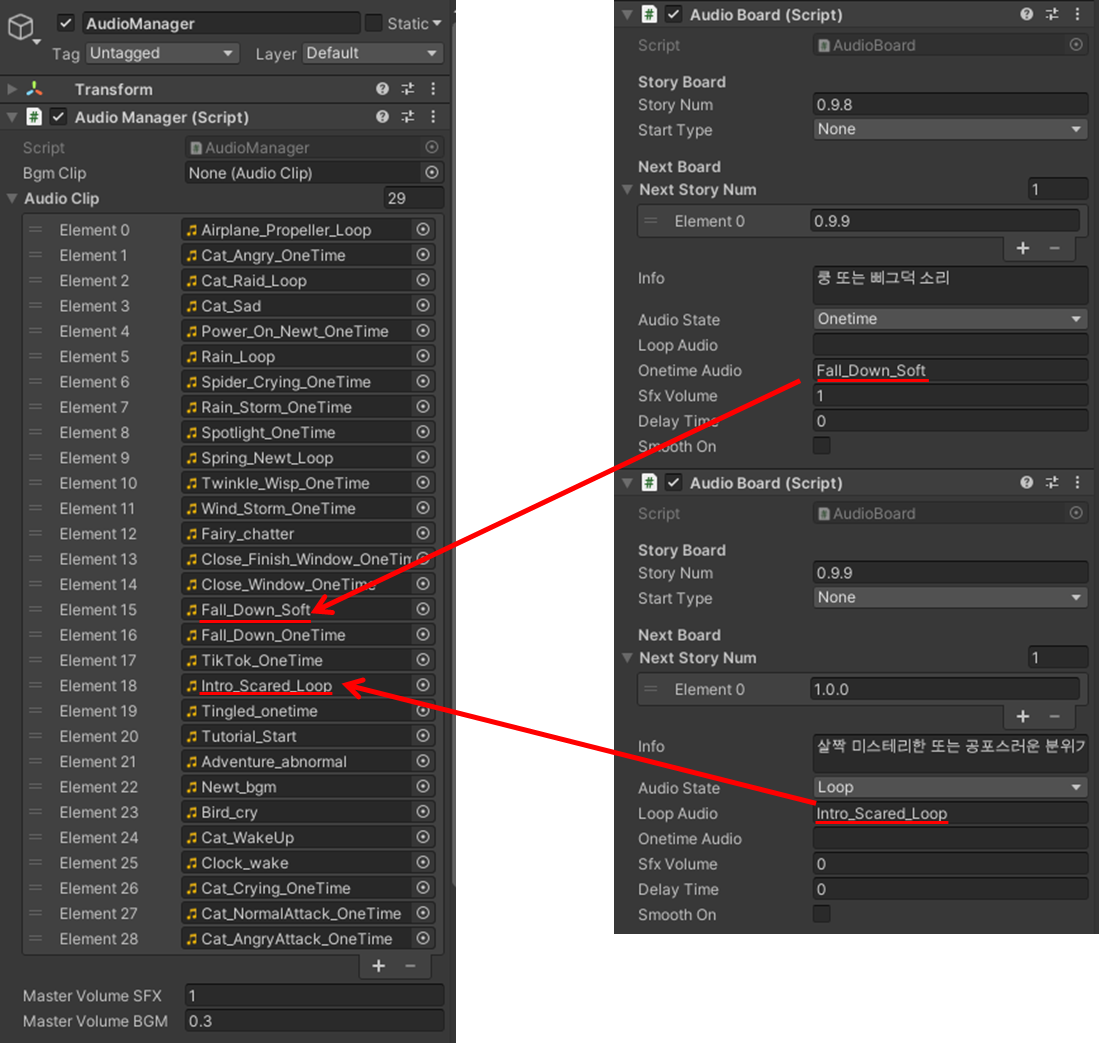Open Start Type dropdown for story 0.9.8
This screenshot has height=1043, width=1099.
[x=950, y=129]
